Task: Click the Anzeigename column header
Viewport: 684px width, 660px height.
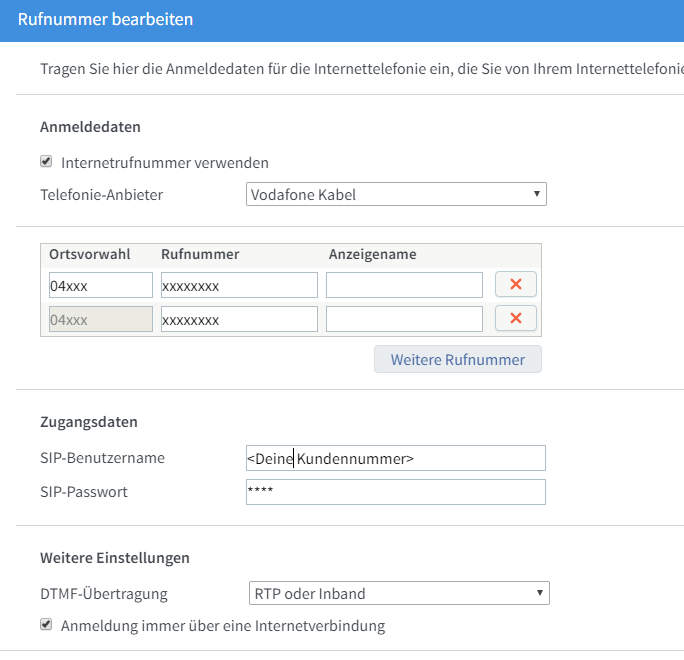Action: pos(372,254)
